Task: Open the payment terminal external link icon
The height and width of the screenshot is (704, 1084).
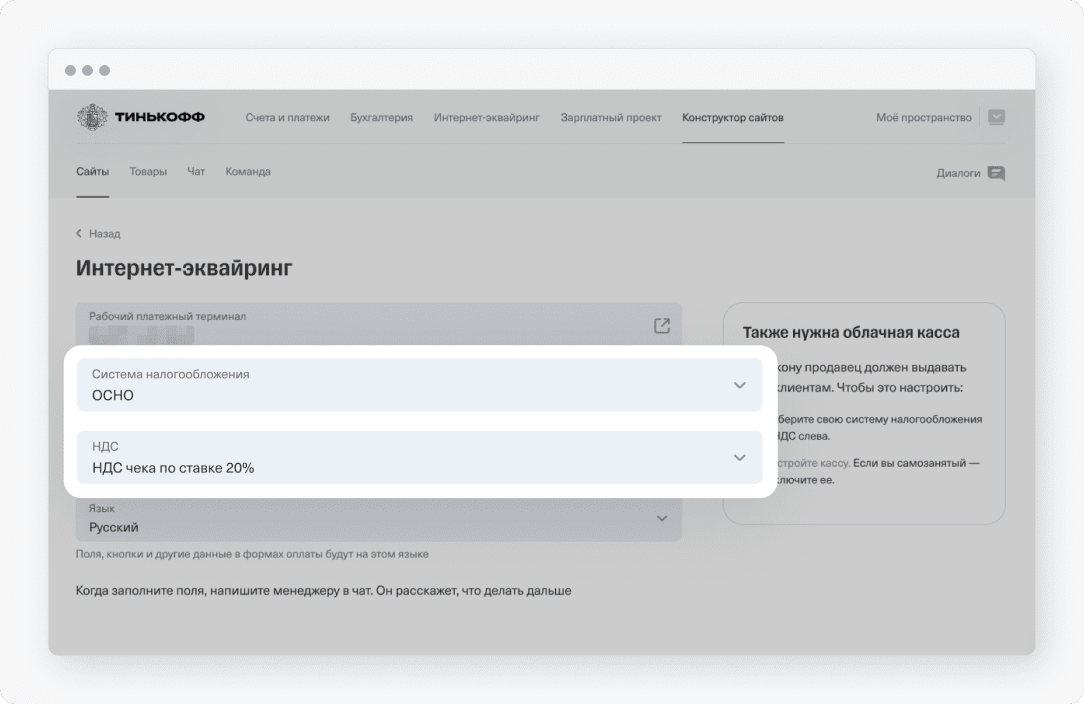Action: coord(662,326)
